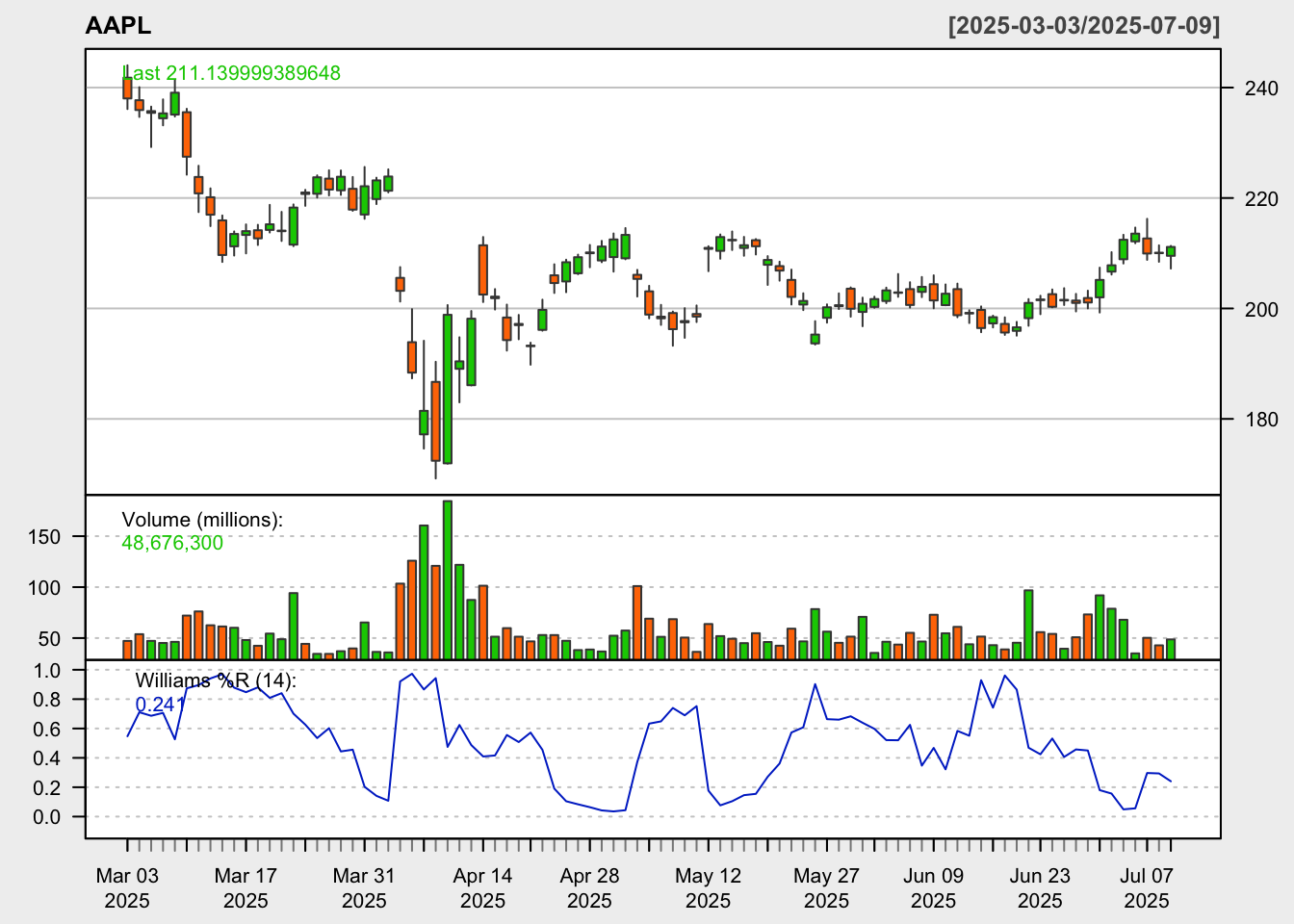
Task: Click the last candlestick on the chart
Action: click(x=1171, y=251)
